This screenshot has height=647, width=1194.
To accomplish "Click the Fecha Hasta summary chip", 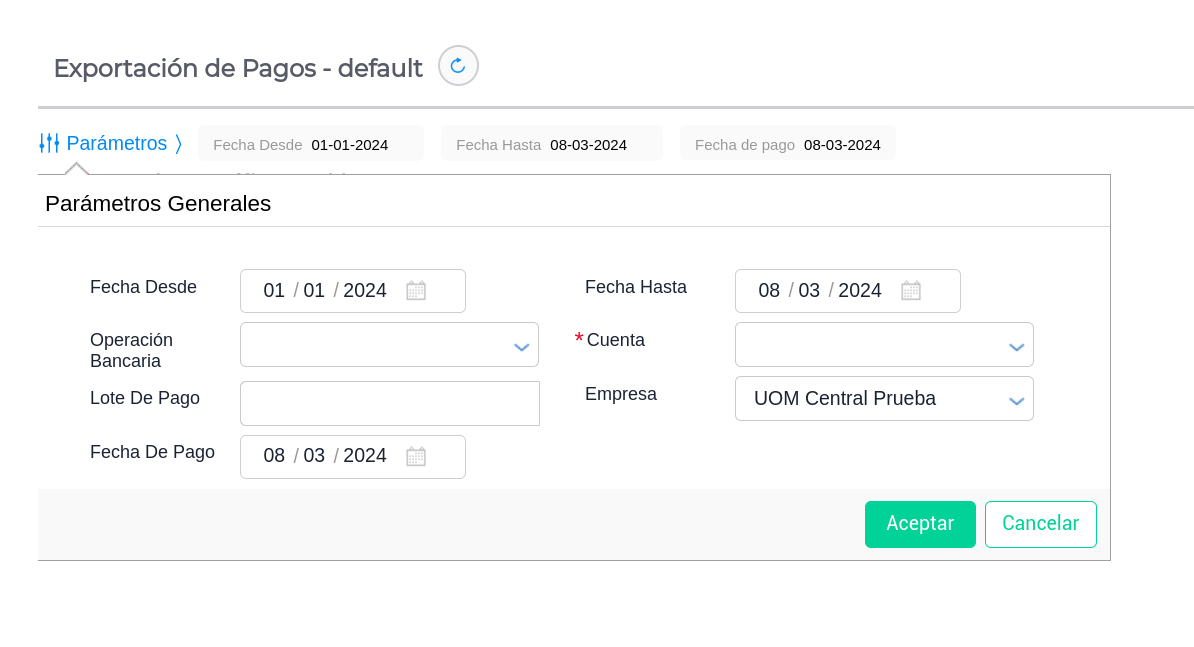I will click(551, 144).
